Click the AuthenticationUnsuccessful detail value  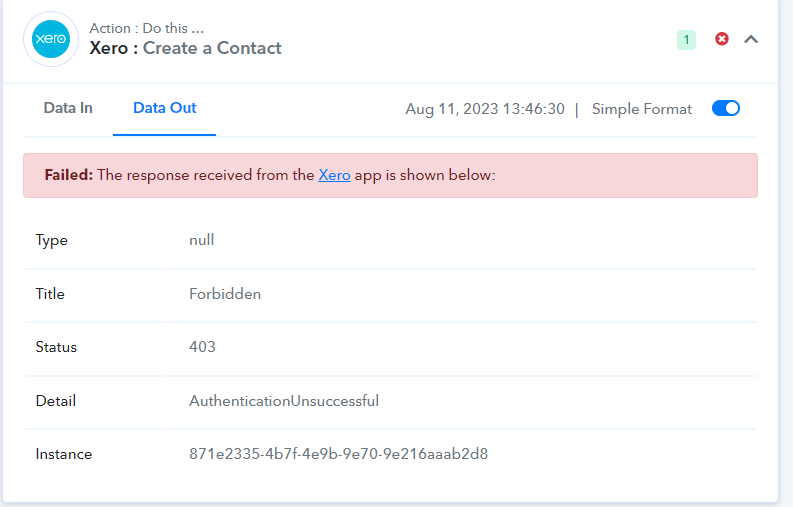click(284, 401)
